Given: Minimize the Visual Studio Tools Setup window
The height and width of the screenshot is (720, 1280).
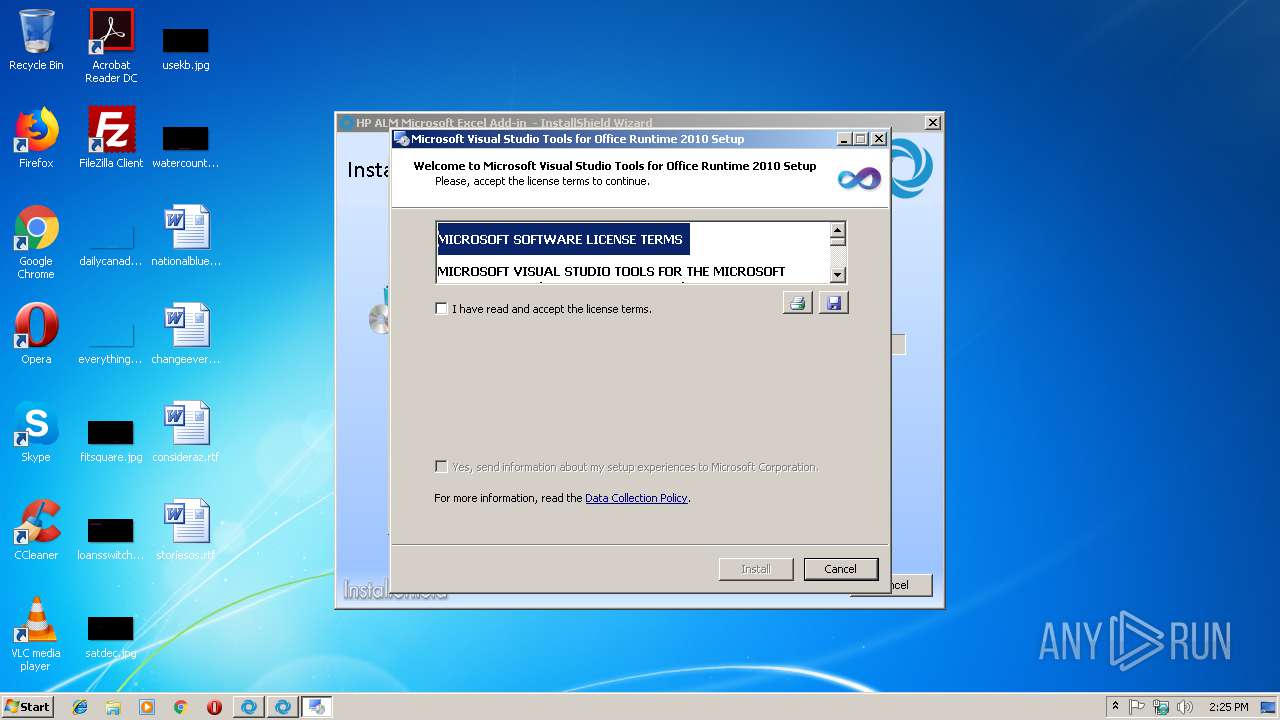Looking at the screenshot, I should coord(843,139).
